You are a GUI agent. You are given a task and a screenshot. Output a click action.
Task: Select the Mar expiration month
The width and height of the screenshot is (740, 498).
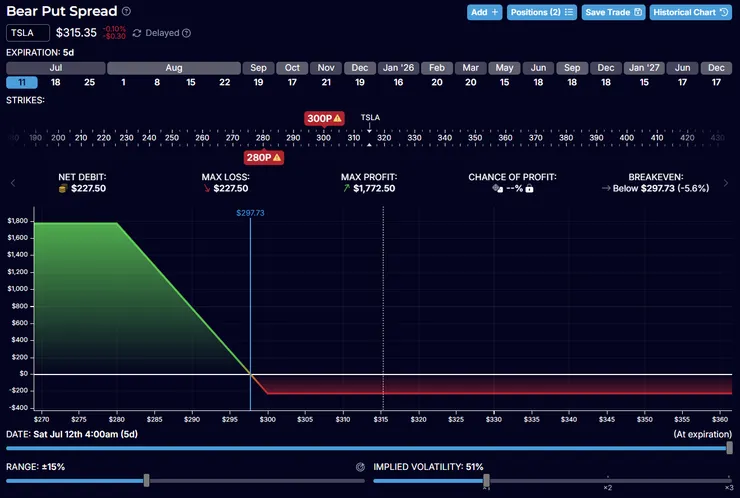click(471, 68)
